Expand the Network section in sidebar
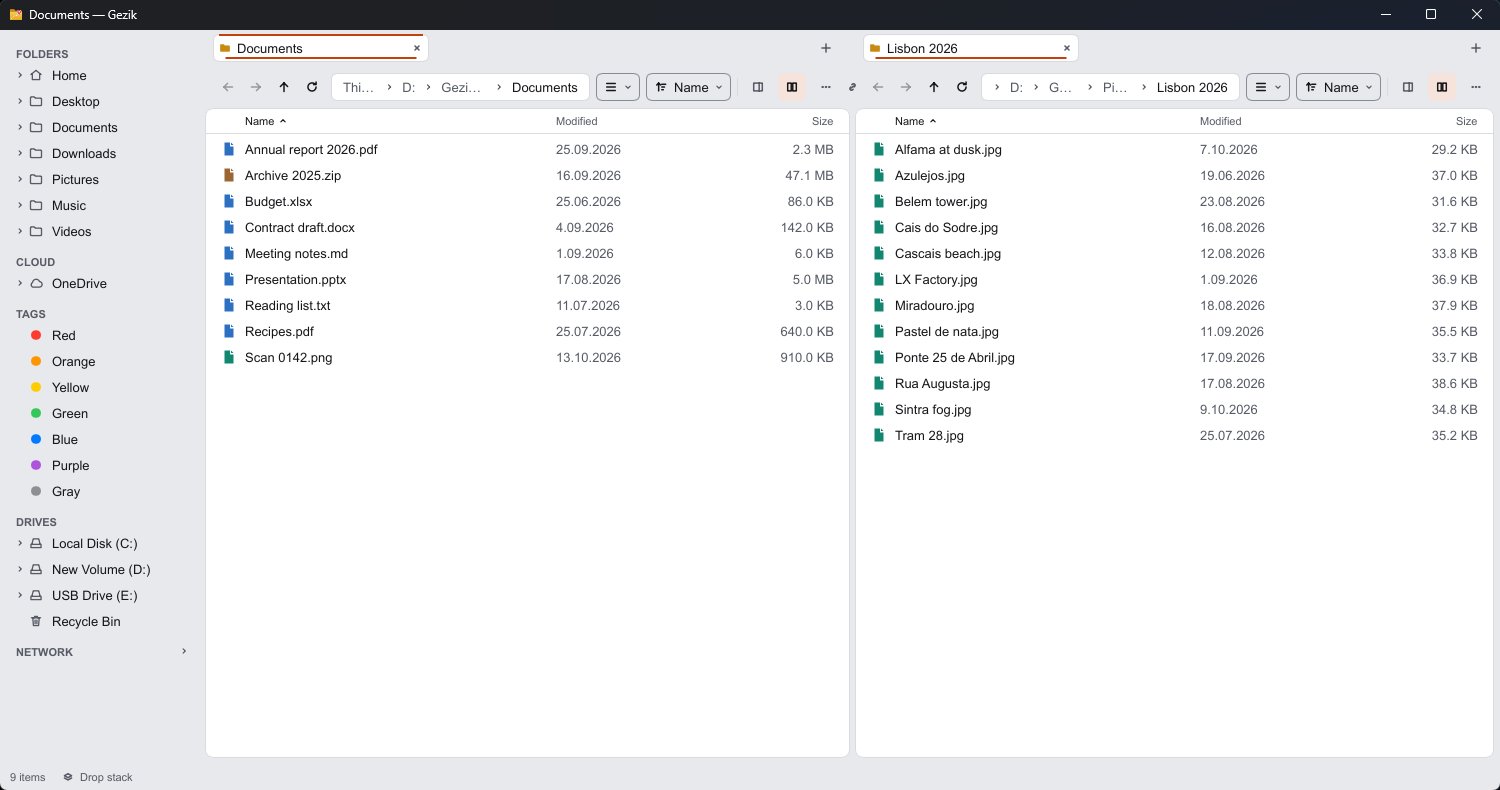The height and width of the screenshot is (790, 1500). point(183,651)
